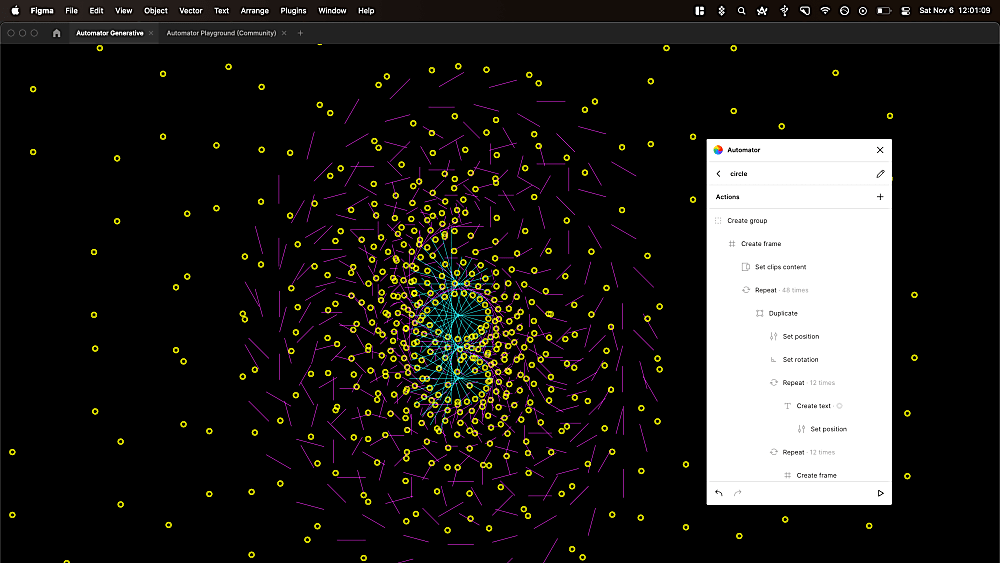Click the Actions section header
Screen dimensions: 1000x563
tap(727, 197)
